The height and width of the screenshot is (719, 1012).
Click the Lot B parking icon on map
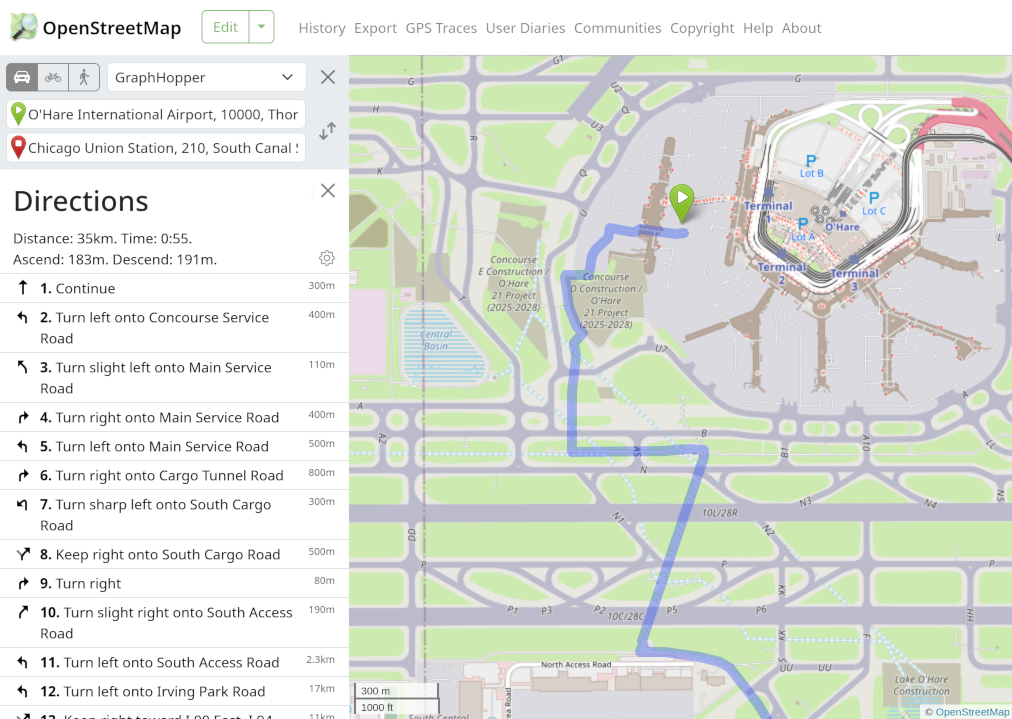click(811, 161)
